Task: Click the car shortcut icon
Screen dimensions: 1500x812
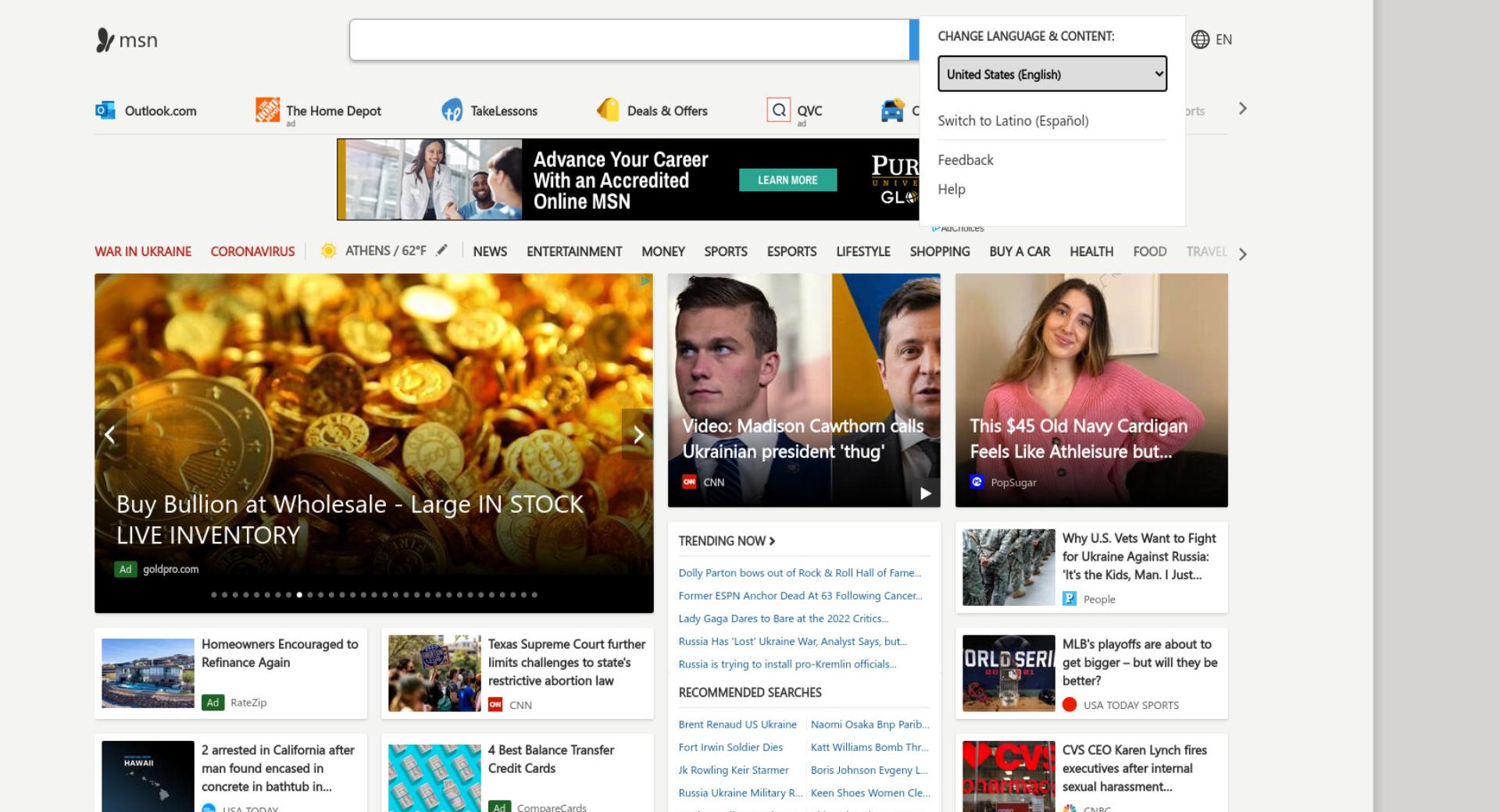Action: (891, 111)
